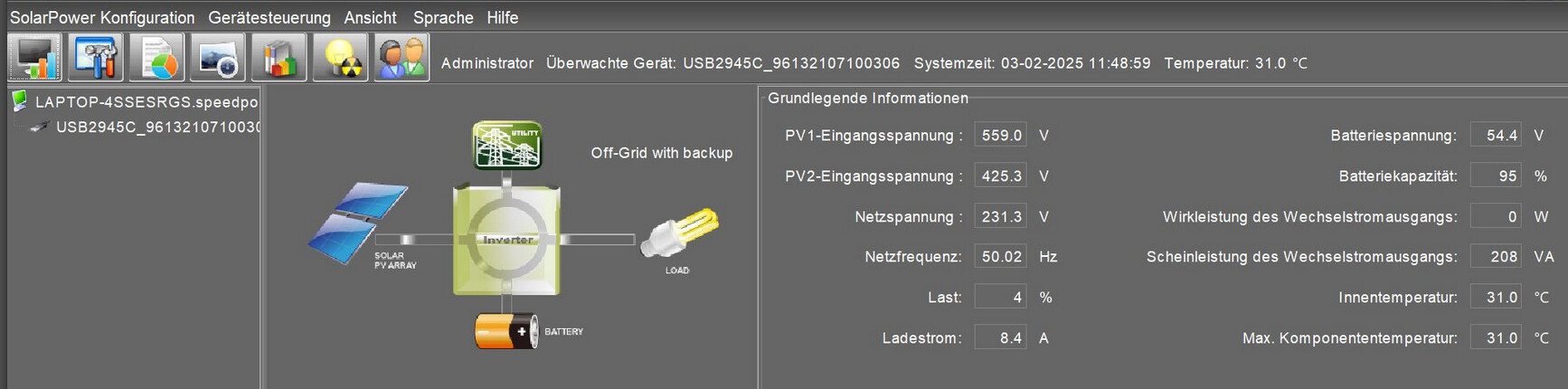Image resolution: width=1568 pixels, height=389 pixels.
Task: Open the SolarPower Konfiguration menu
Action: tap(102, 17)
